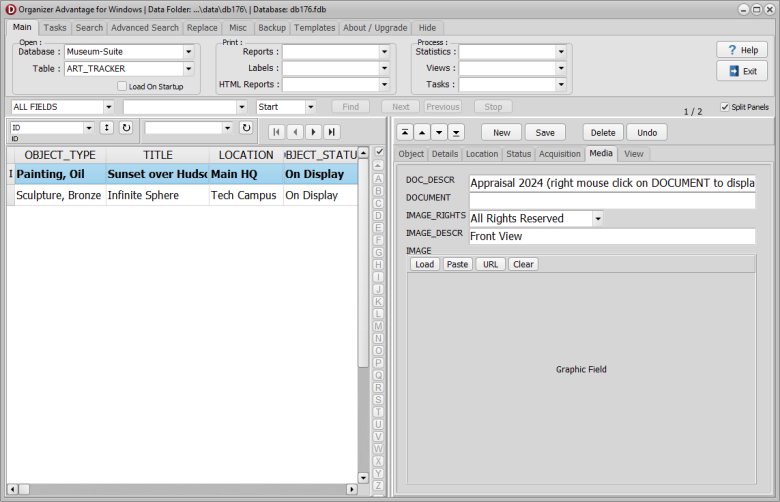Click the refresh icon next to the ID sort field
Screen dimensions: 780x502
tap(126, 128)
